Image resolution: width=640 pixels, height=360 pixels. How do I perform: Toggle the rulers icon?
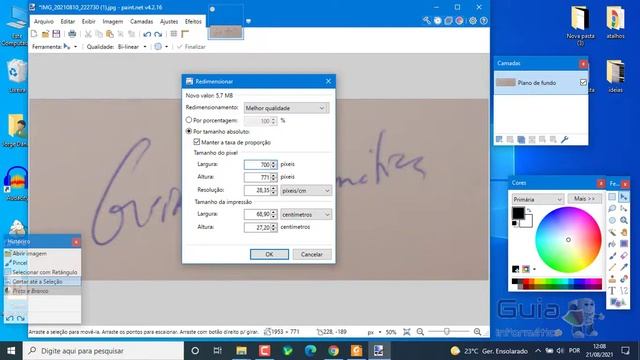point(185,34)
